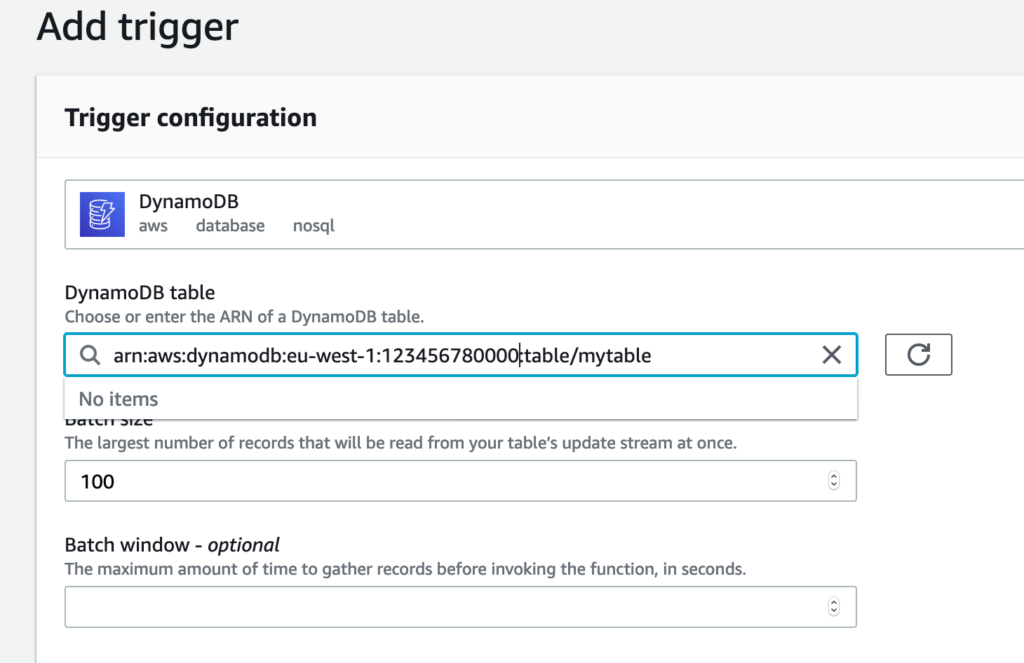Click the "nosql" tag under DynamoDB

point(313,226)
